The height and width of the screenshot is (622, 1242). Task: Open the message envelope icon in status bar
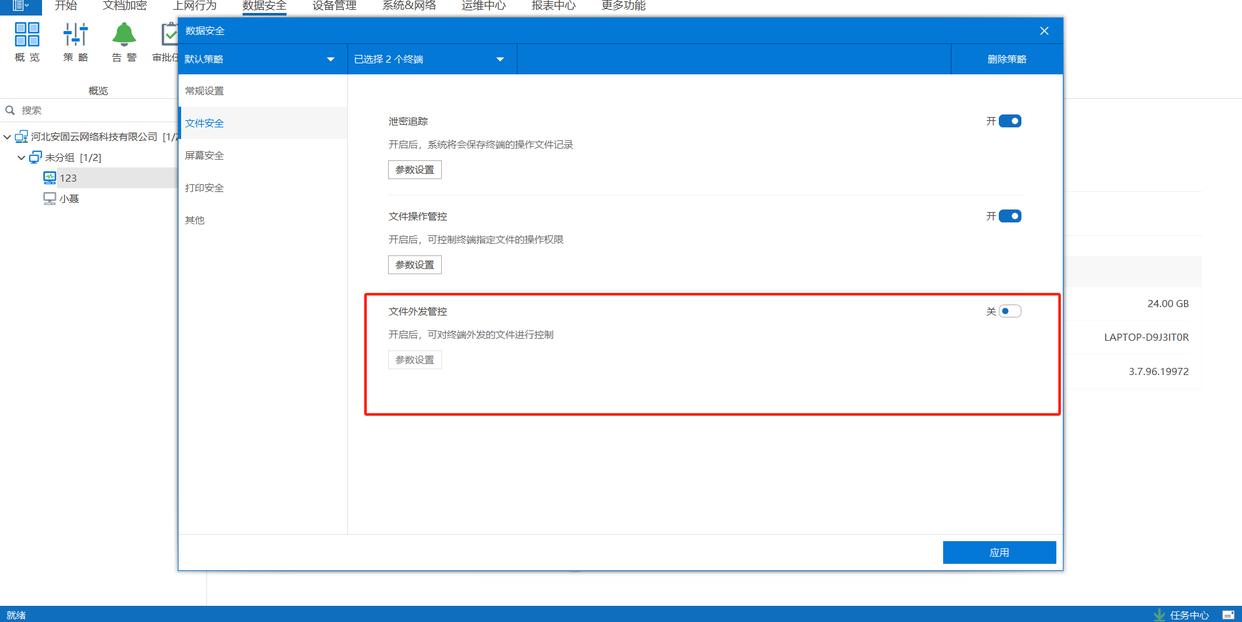click(x=1228, y=615)
